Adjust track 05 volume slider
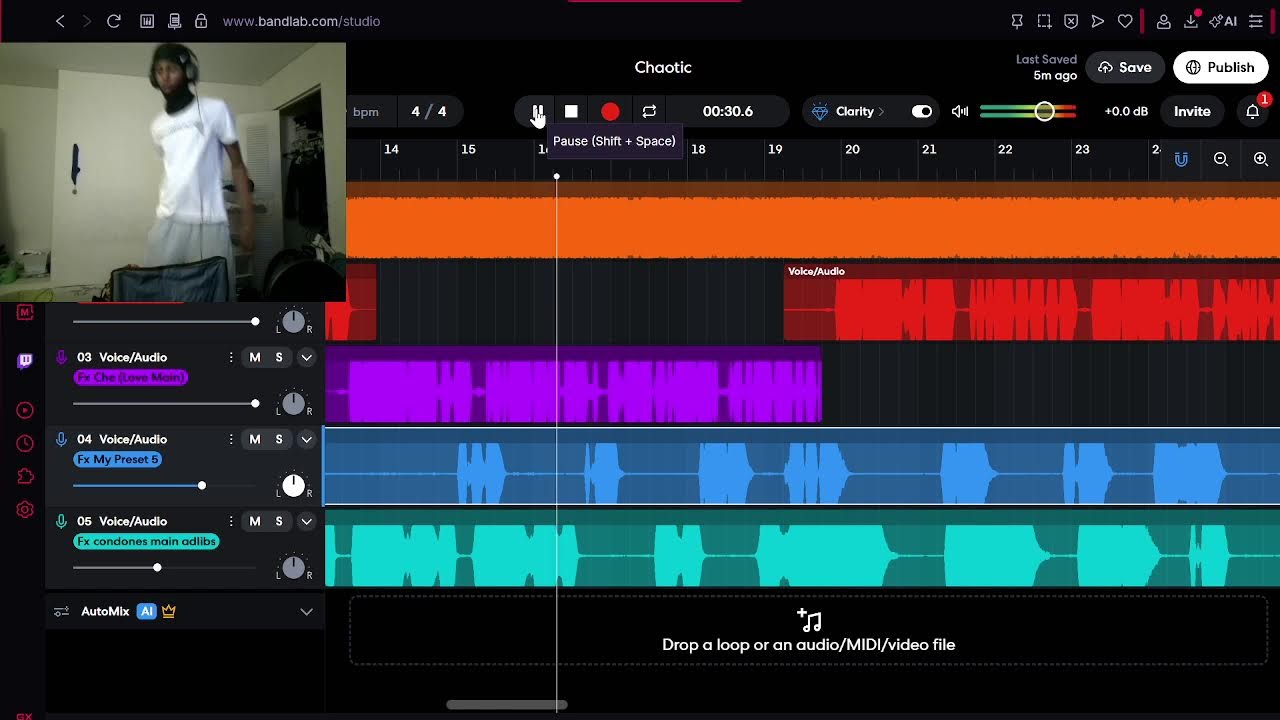 point(157,567)
